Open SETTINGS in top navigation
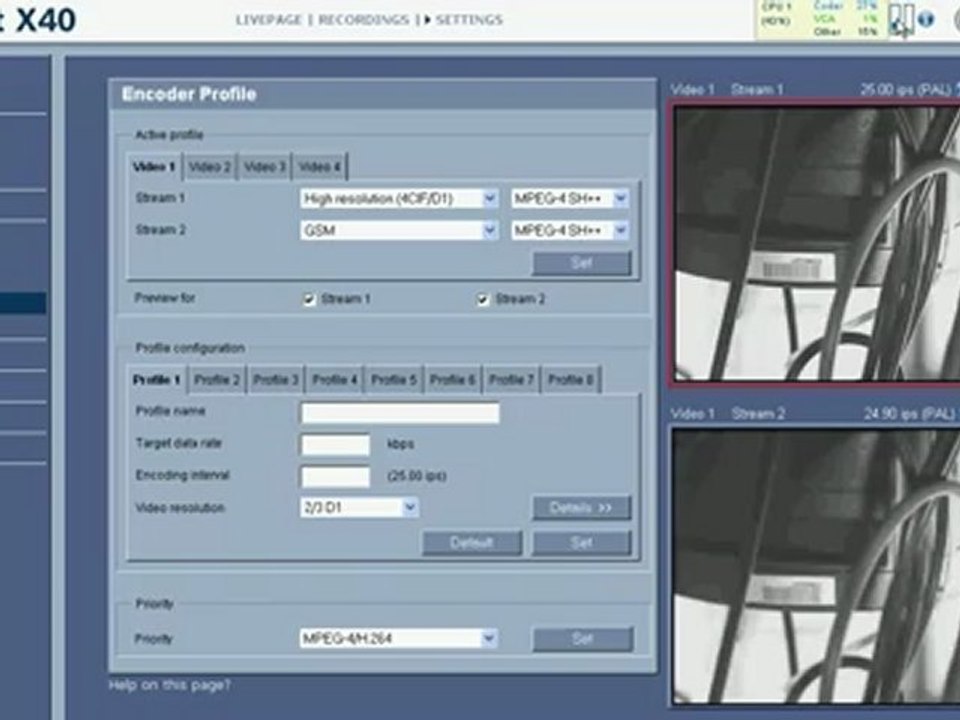The width and height of the screenshot is (960, 720). point(469,20)
